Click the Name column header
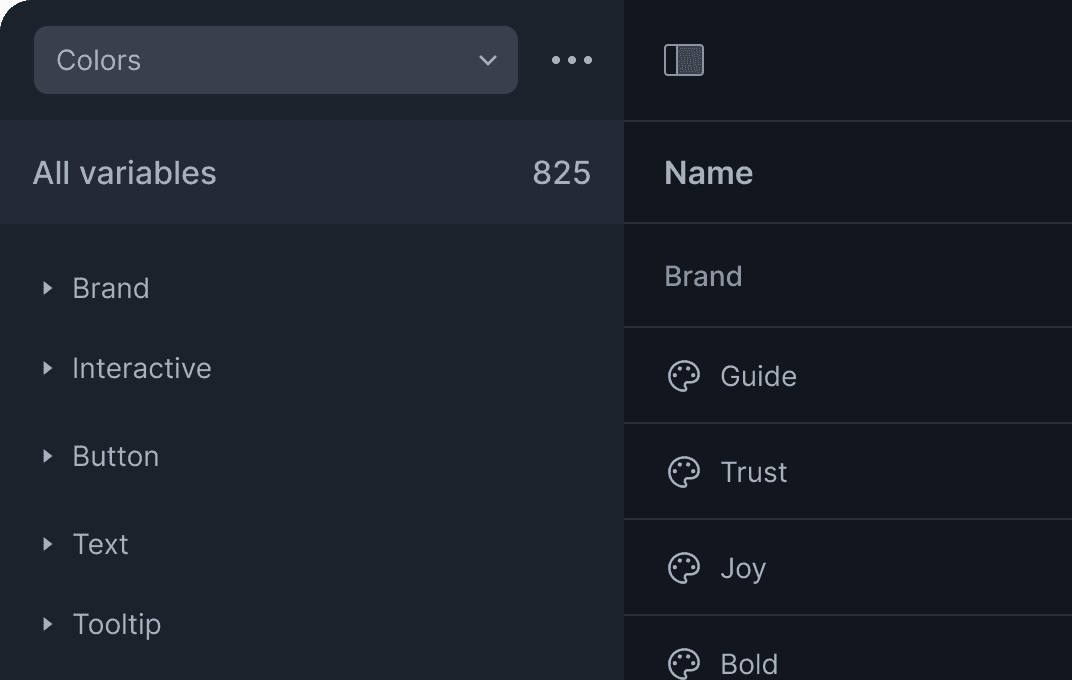1072x680 pixels. click(708, 172)
